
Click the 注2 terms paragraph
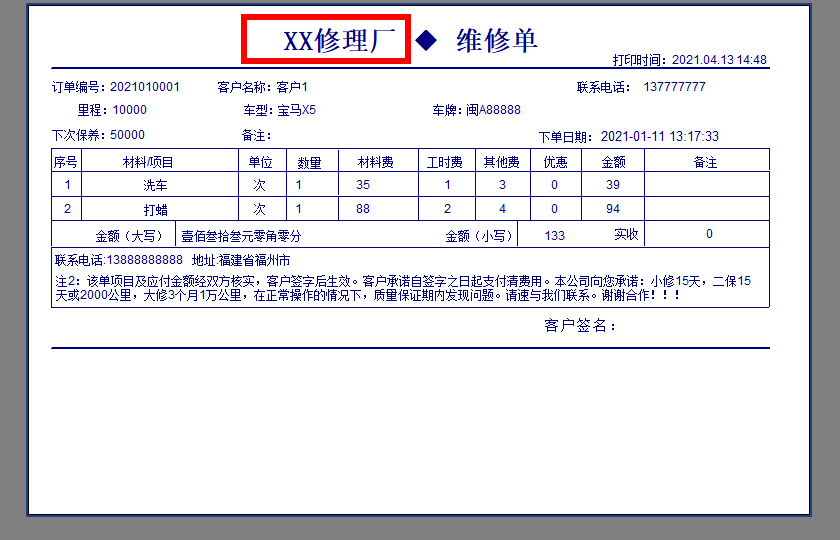click(x=403, y=288)
